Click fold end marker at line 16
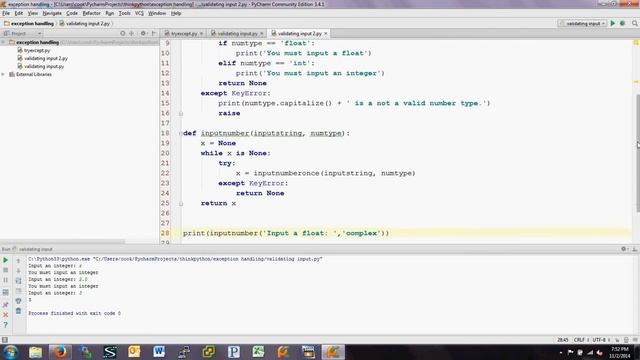Image resolution: width=640 pixels, height=360 pixels. pyautogui.click(x=180, y=113)
